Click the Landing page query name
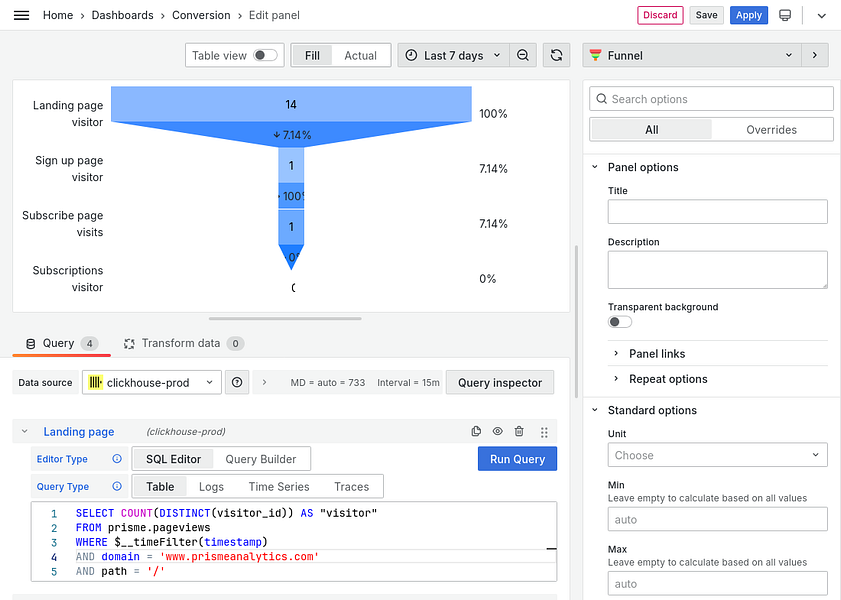The height and width of the screenshot is (600, 841). (x=79, y=431)
